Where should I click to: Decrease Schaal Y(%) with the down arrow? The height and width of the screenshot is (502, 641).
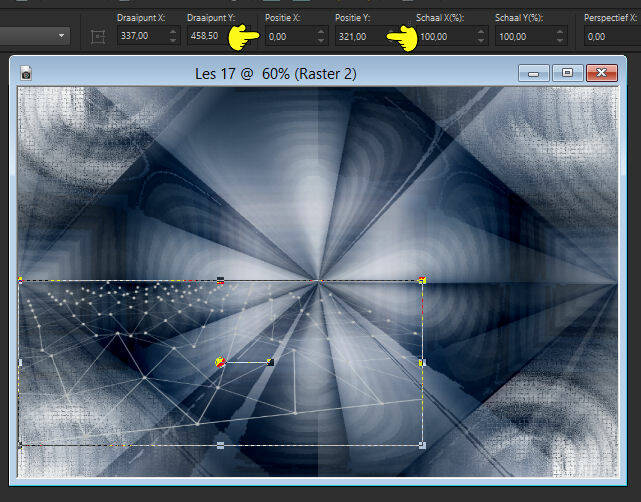560,40
